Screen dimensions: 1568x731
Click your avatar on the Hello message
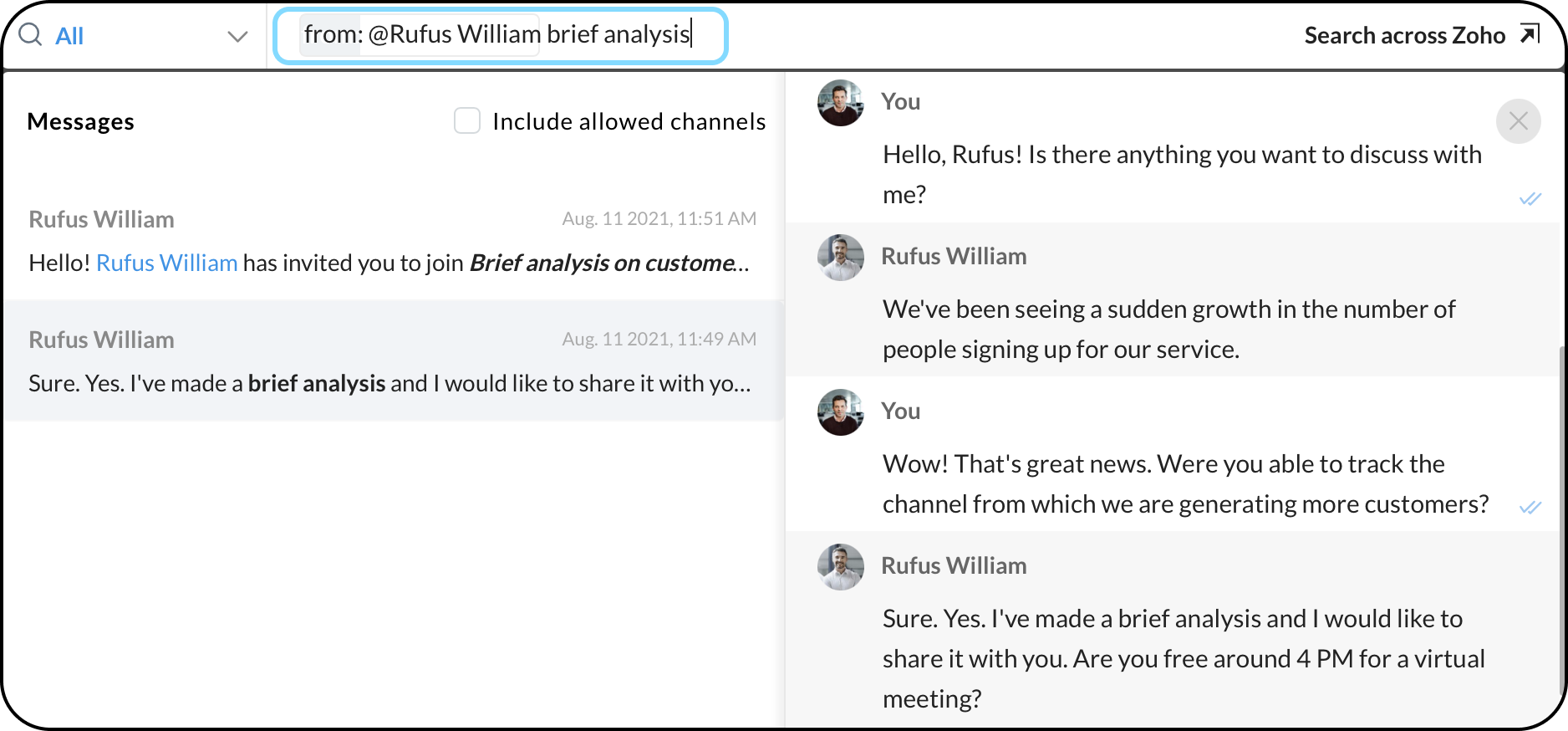[x=840, y=103]
